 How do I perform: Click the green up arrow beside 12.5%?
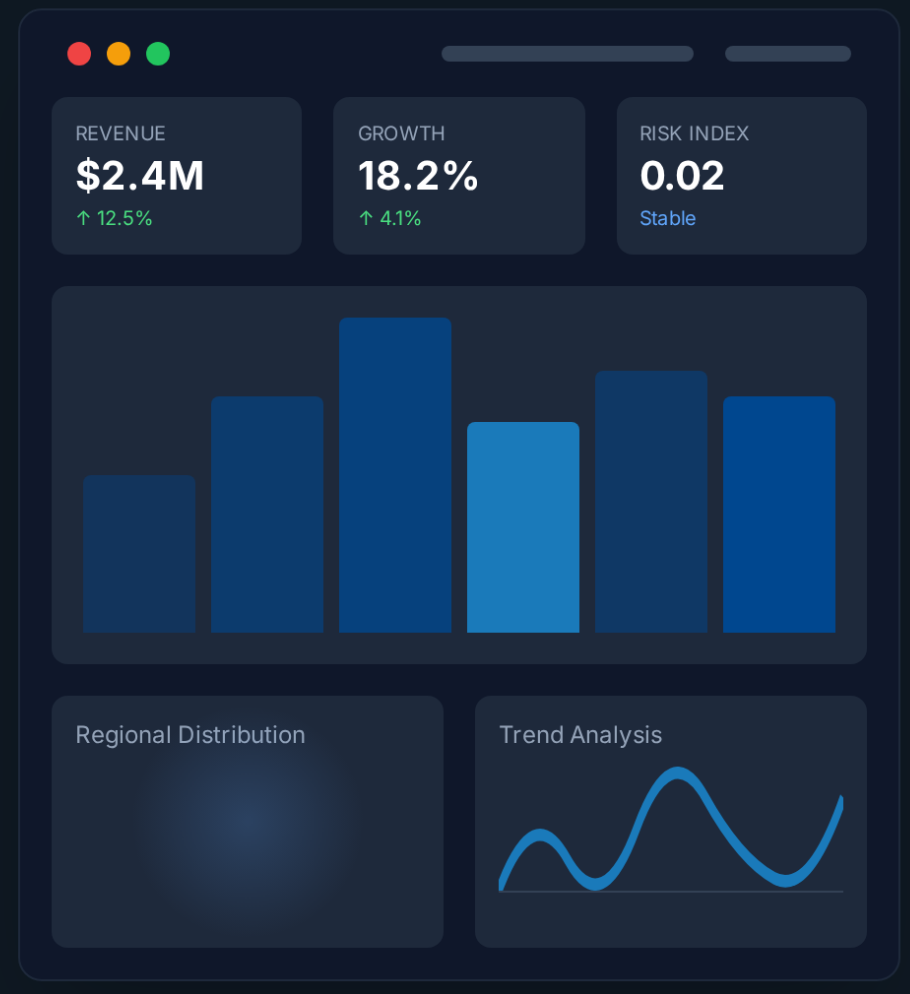point(83,218)
